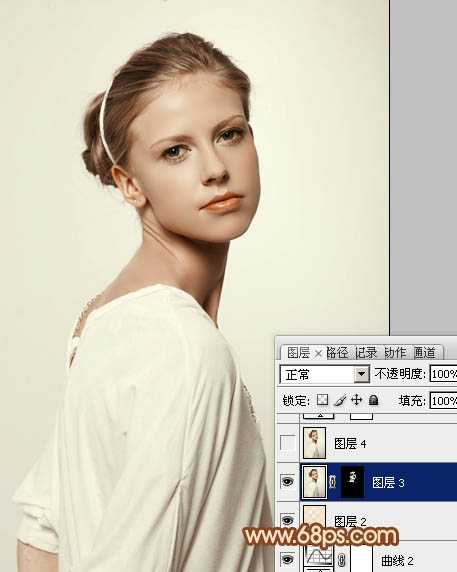Select the 图层 4 layer name
The height and width of the screenshot is (572, 457).
(350, 444)
